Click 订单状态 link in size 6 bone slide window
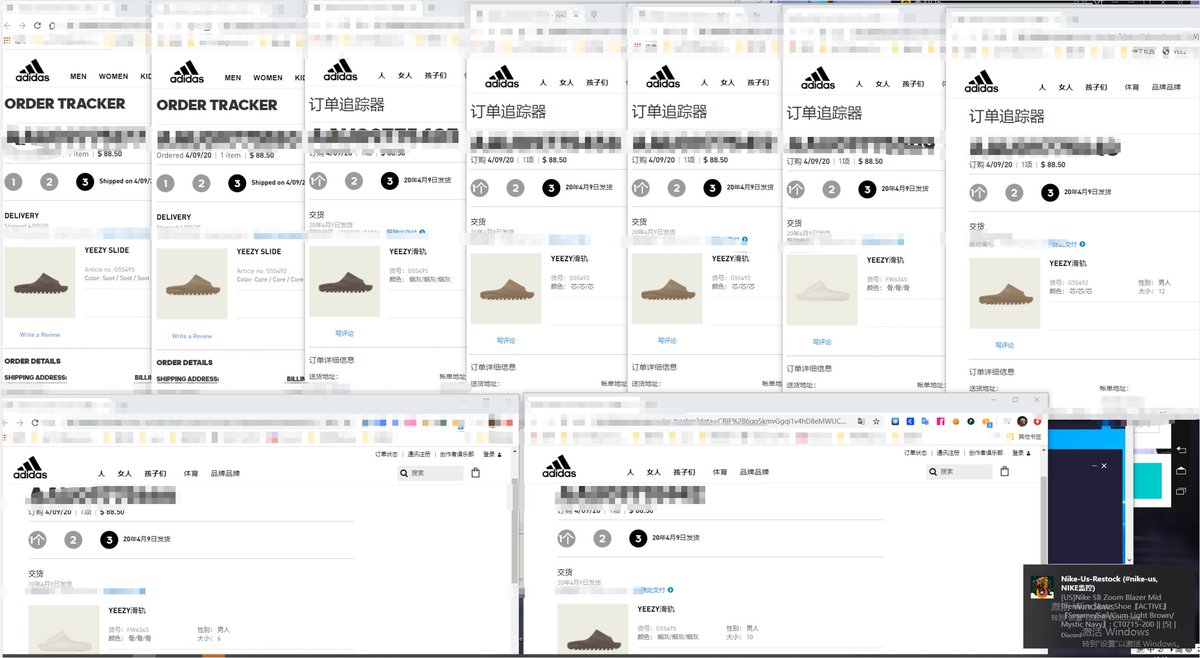The width and height of the screenshot is (1200, 658). tap(386, 453)
